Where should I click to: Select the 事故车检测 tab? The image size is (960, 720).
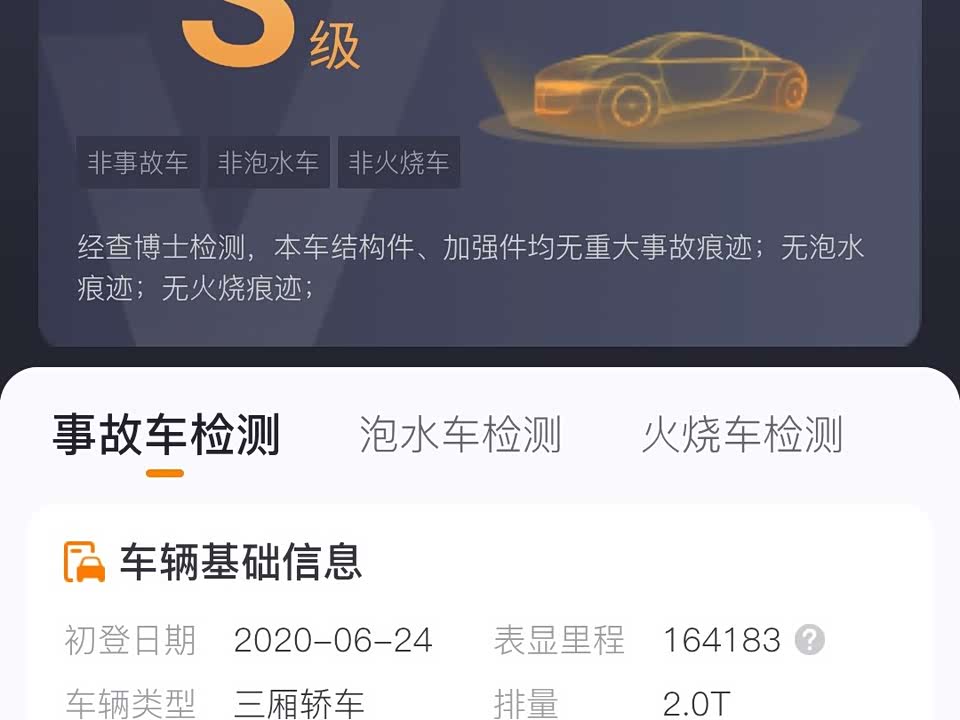click(166, 435)
